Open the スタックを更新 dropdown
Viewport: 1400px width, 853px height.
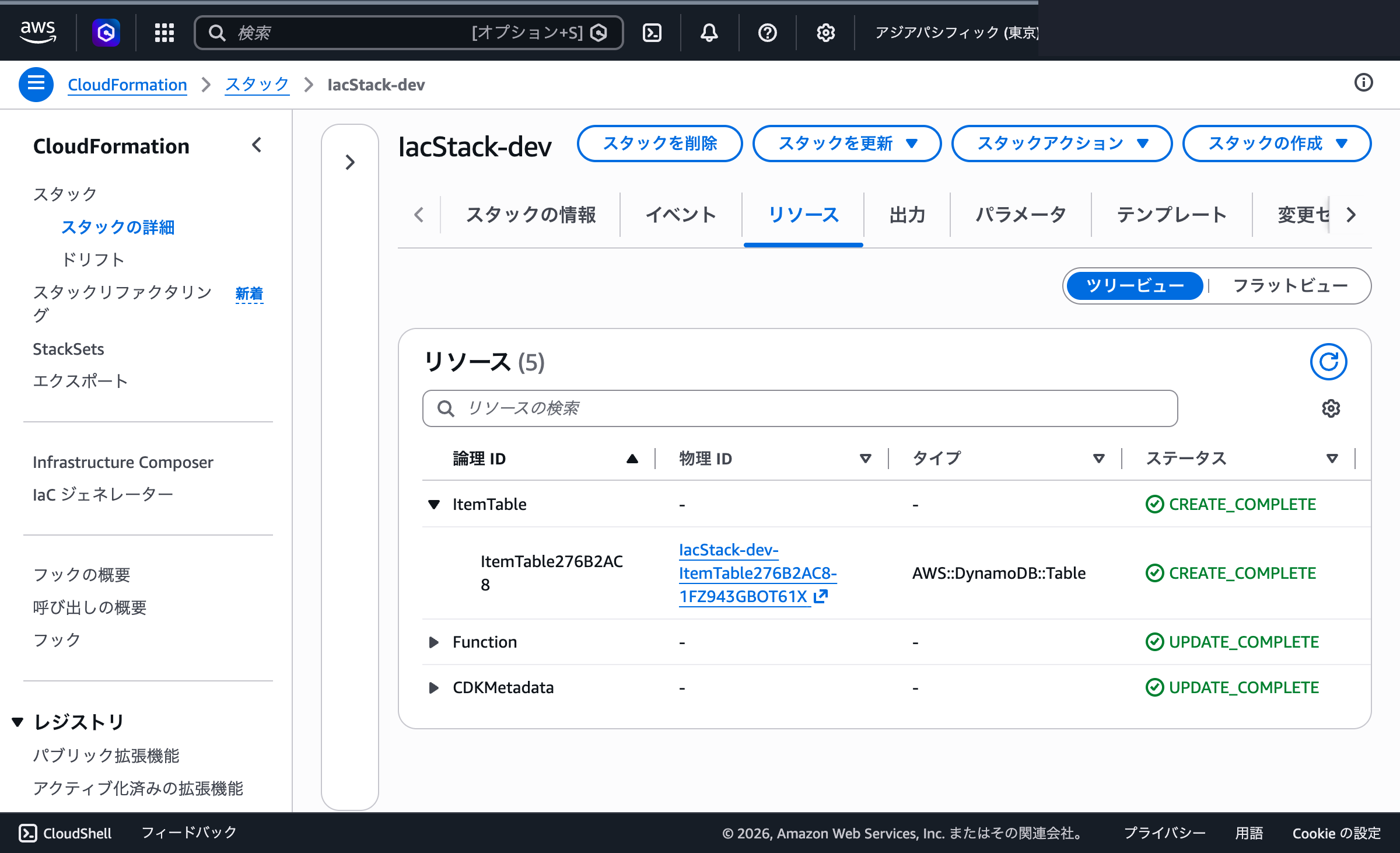(847, 144)
